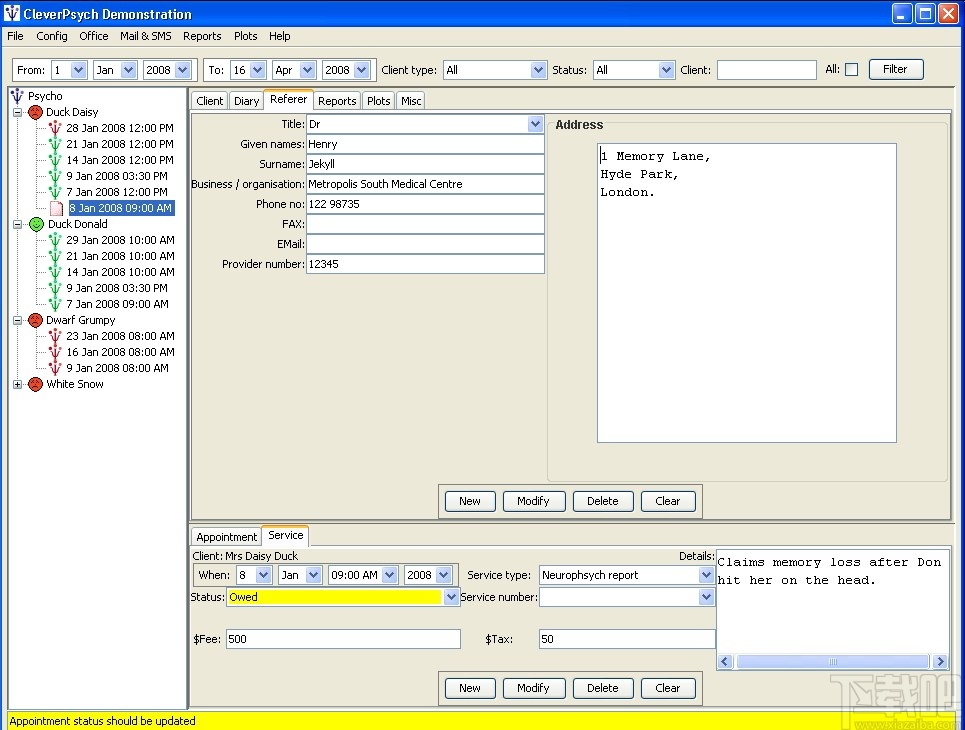Open the Service type dropdown
This screenshot has height=730, width=965.
pos(706,575)
